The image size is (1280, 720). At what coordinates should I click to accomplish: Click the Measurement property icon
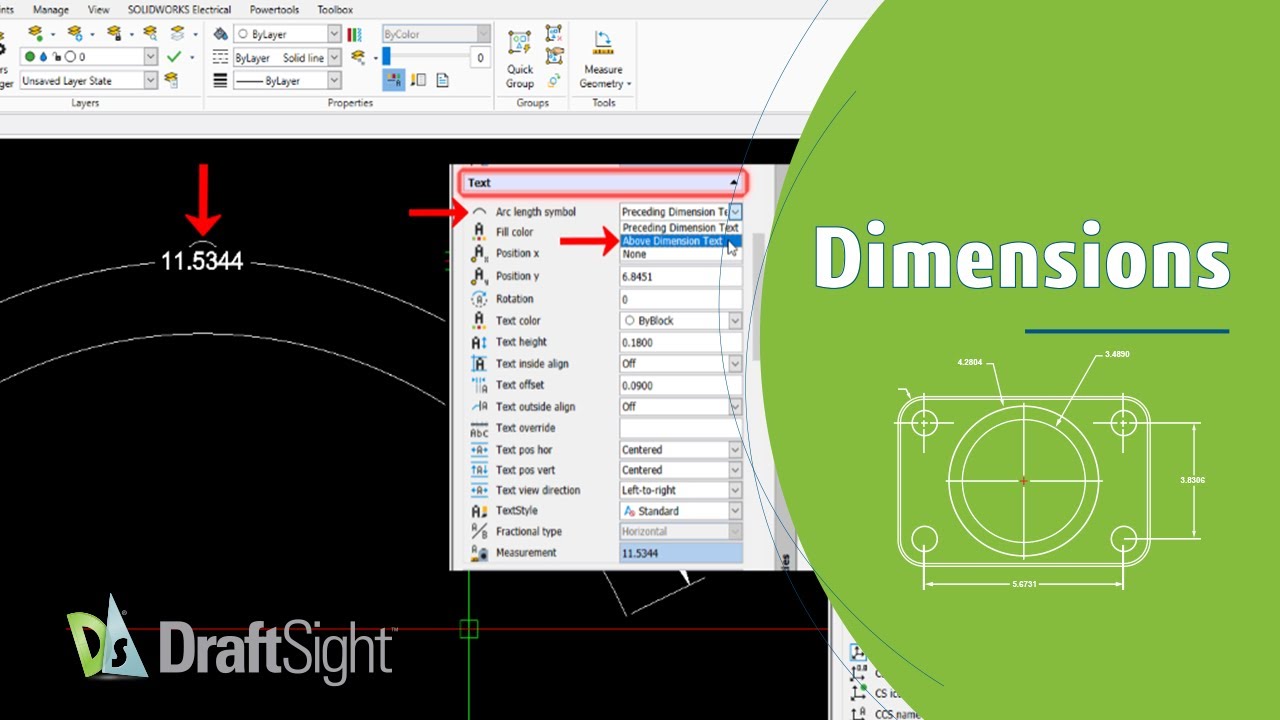pyautogui.click(x=479, y=553)
